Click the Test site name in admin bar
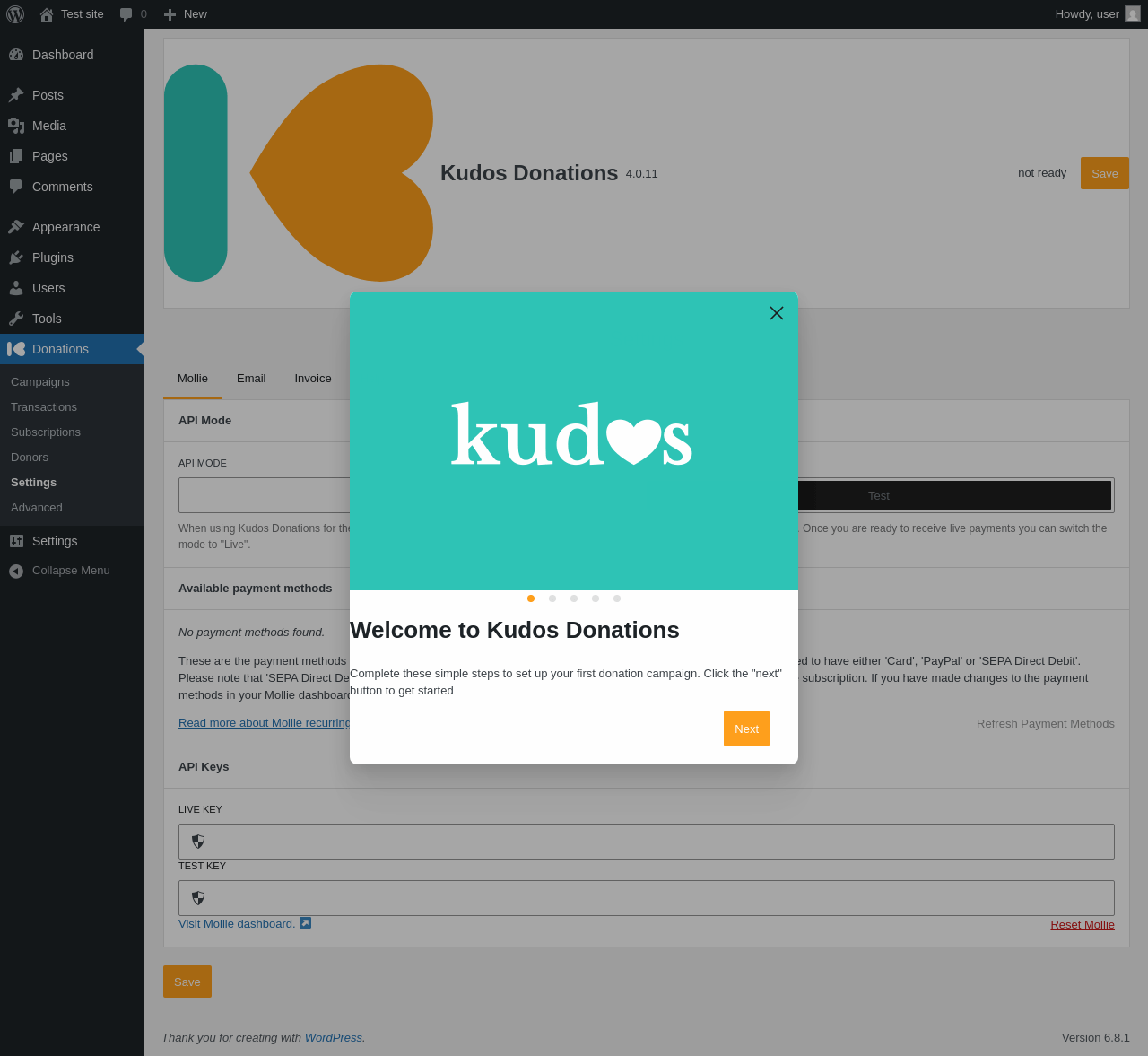 83,14
